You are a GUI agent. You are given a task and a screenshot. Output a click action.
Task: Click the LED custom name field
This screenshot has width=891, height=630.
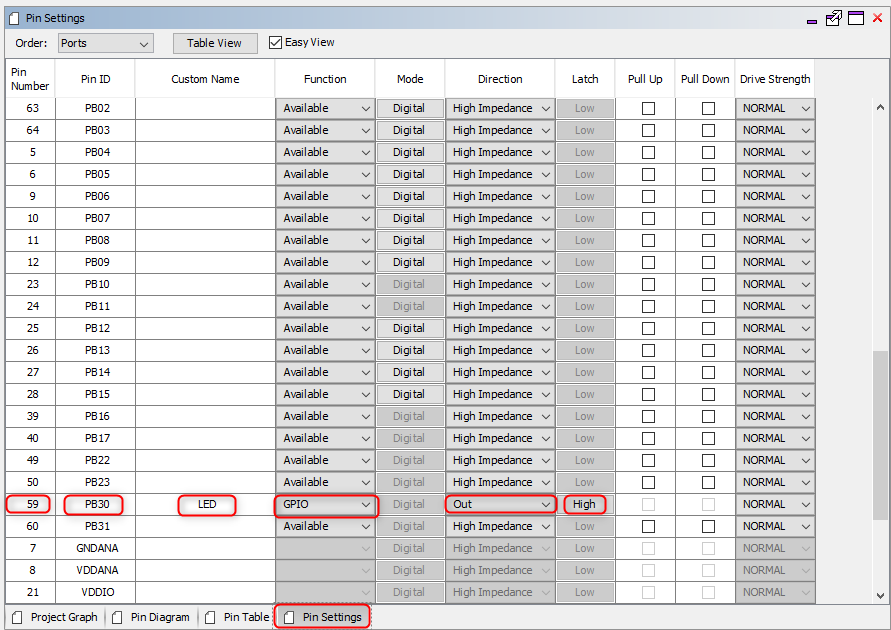tap(207, 504)
